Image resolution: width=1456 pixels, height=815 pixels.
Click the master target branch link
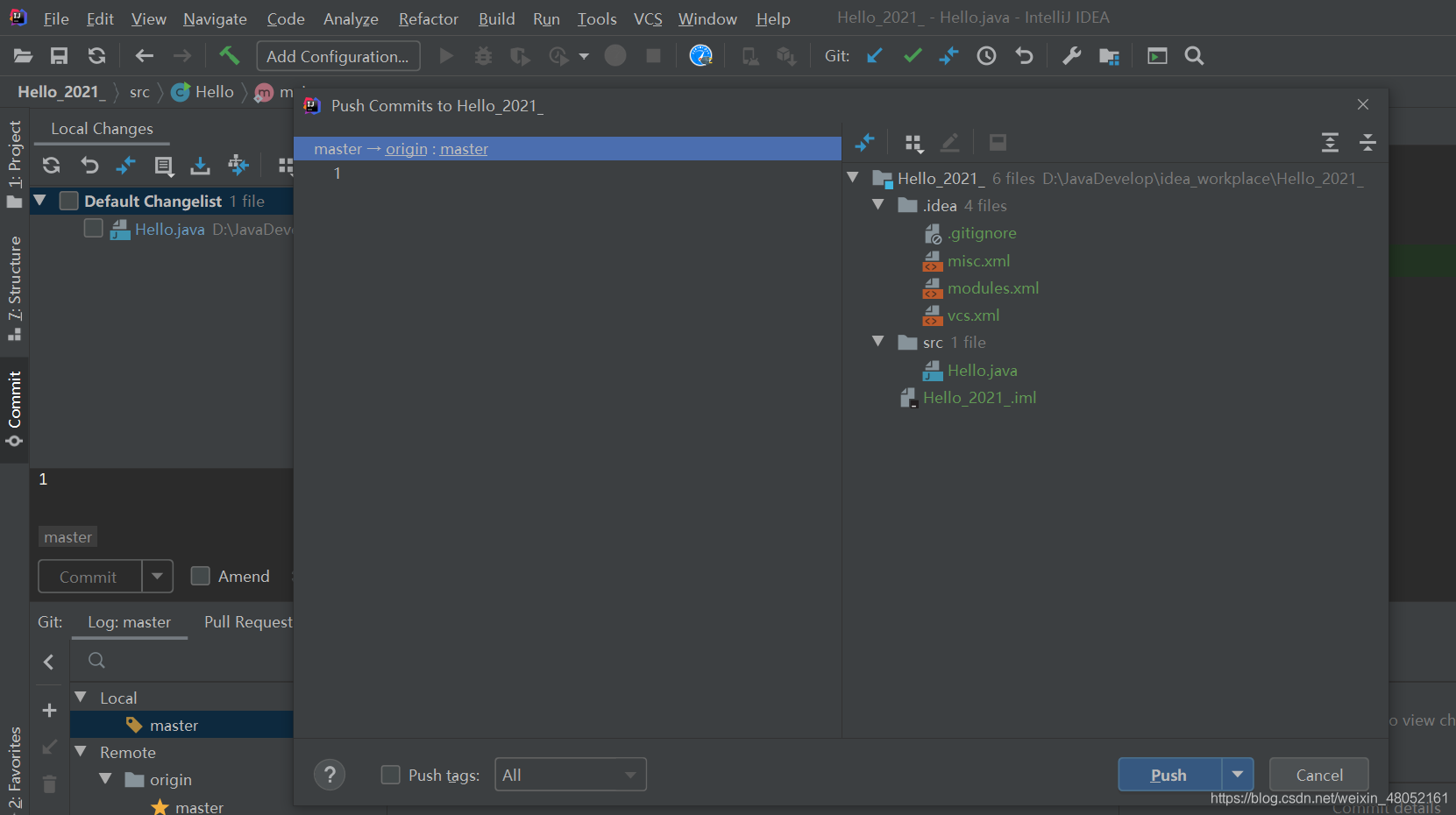coord(464,149)
